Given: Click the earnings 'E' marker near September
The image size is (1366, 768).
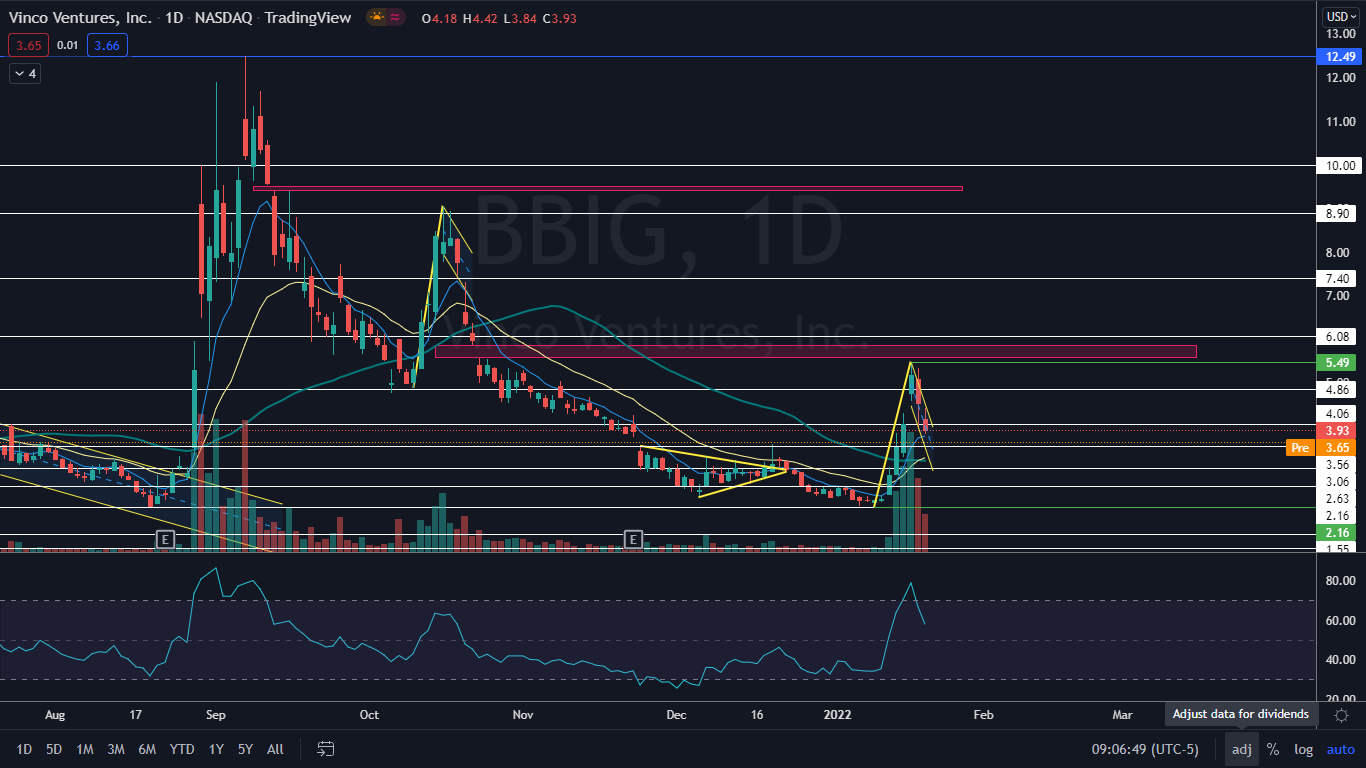Looking at the screenshot, I should (x=165, y=539).
